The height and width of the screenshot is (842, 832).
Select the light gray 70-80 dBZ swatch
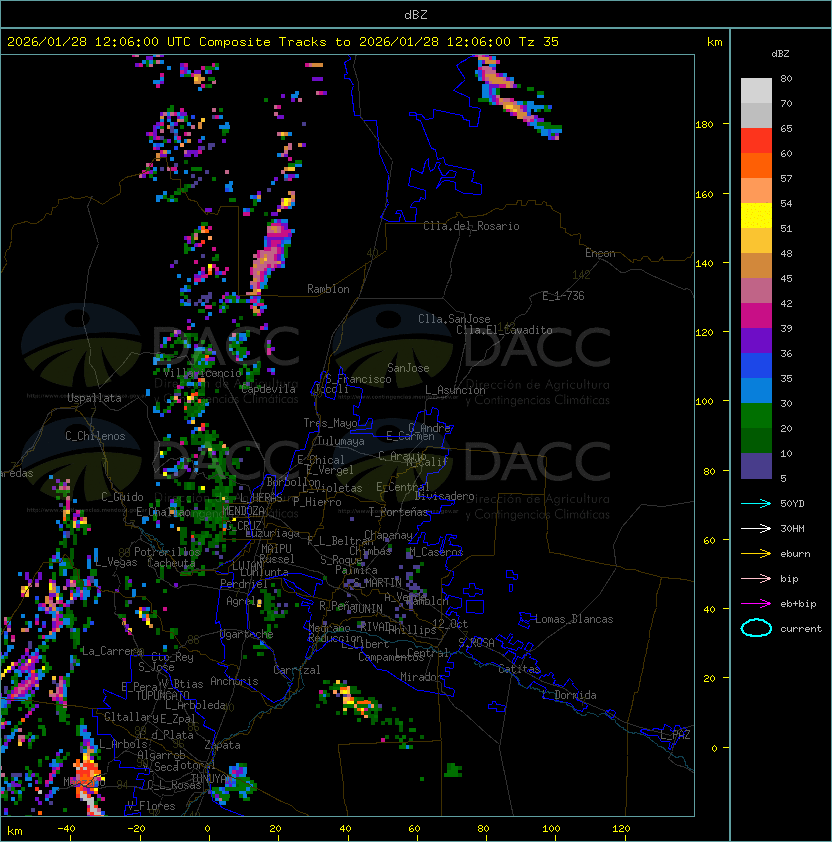click(756, 90)
